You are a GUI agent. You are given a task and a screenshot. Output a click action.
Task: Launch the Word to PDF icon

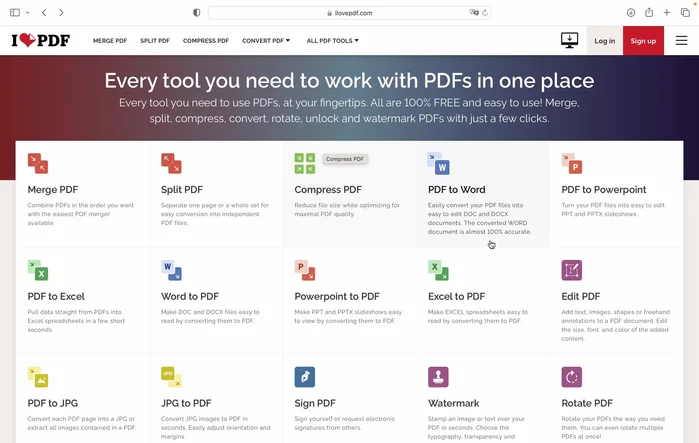[x=171, y=270]
